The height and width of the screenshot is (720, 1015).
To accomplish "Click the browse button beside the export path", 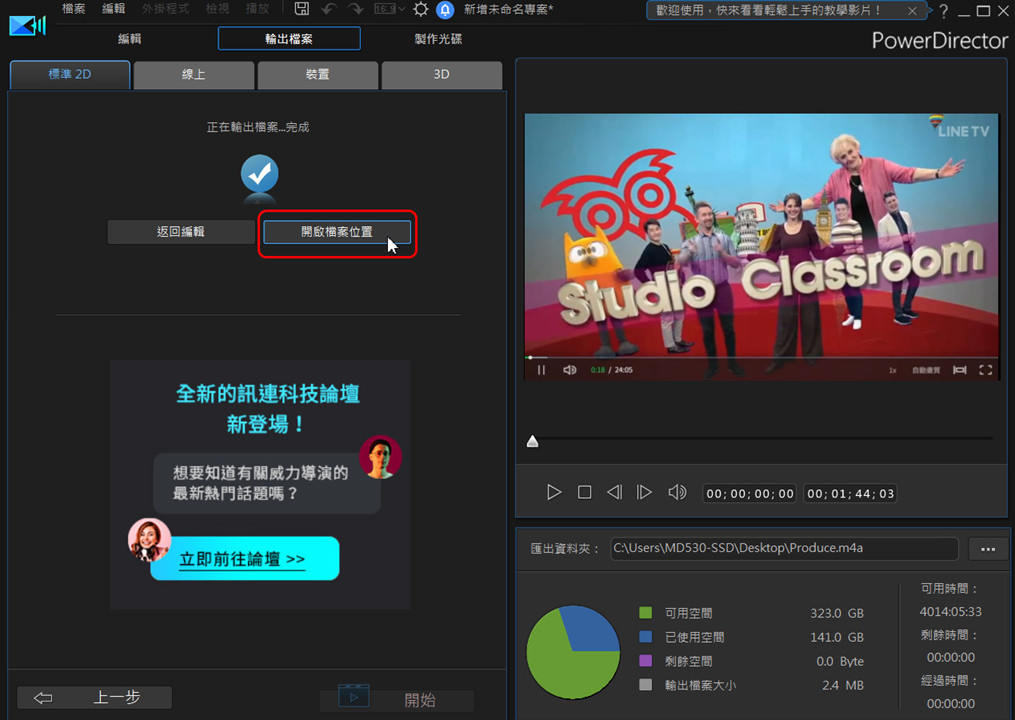I will [x=988, y=549].
